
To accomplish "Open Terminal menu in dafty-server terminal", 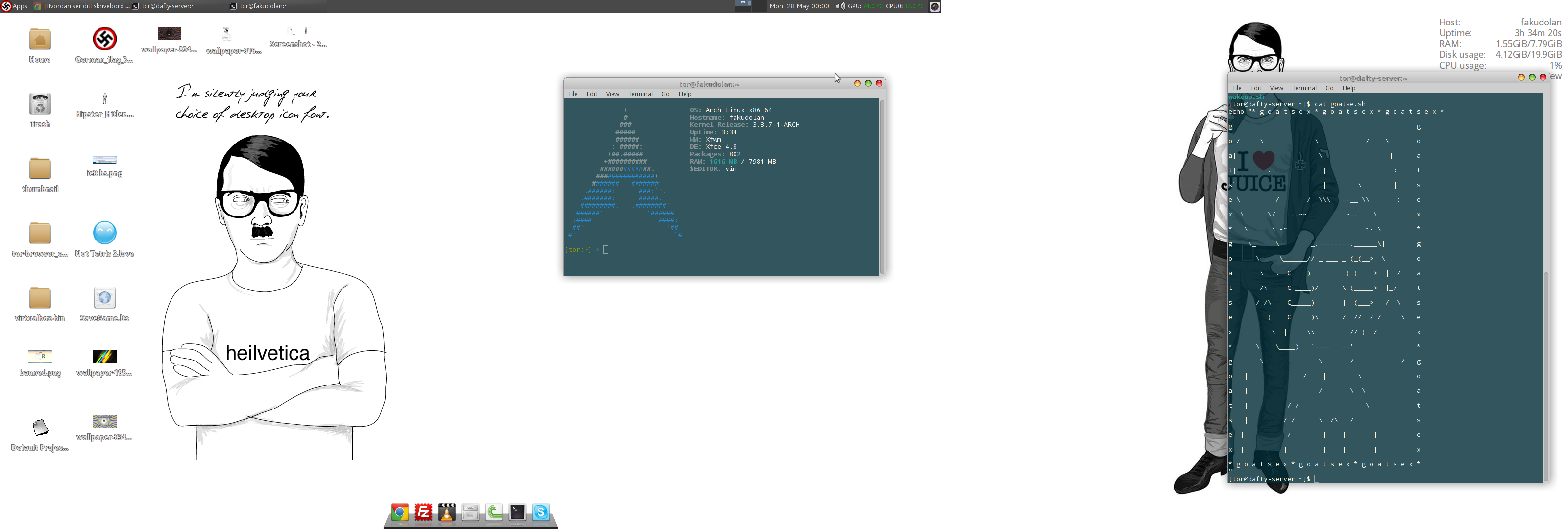I will tap(1304, 88).
